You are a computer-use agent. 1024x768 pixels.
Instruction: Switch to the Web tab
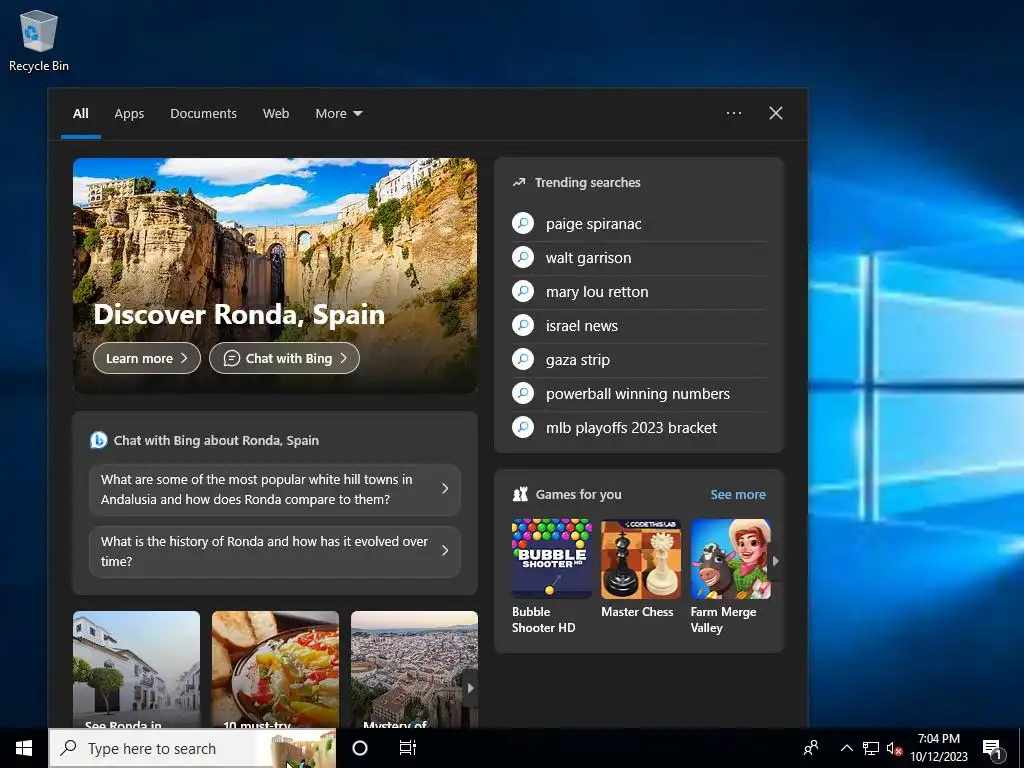click(x=276, y=114)
